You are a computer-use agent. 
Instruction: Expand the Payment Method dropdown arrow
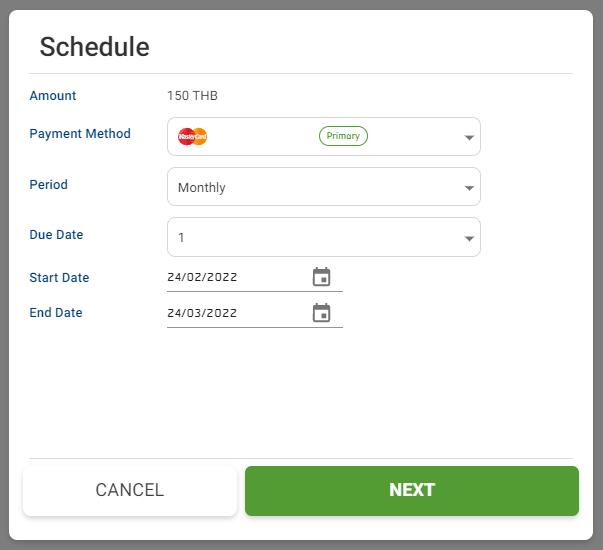coord(469,137)
